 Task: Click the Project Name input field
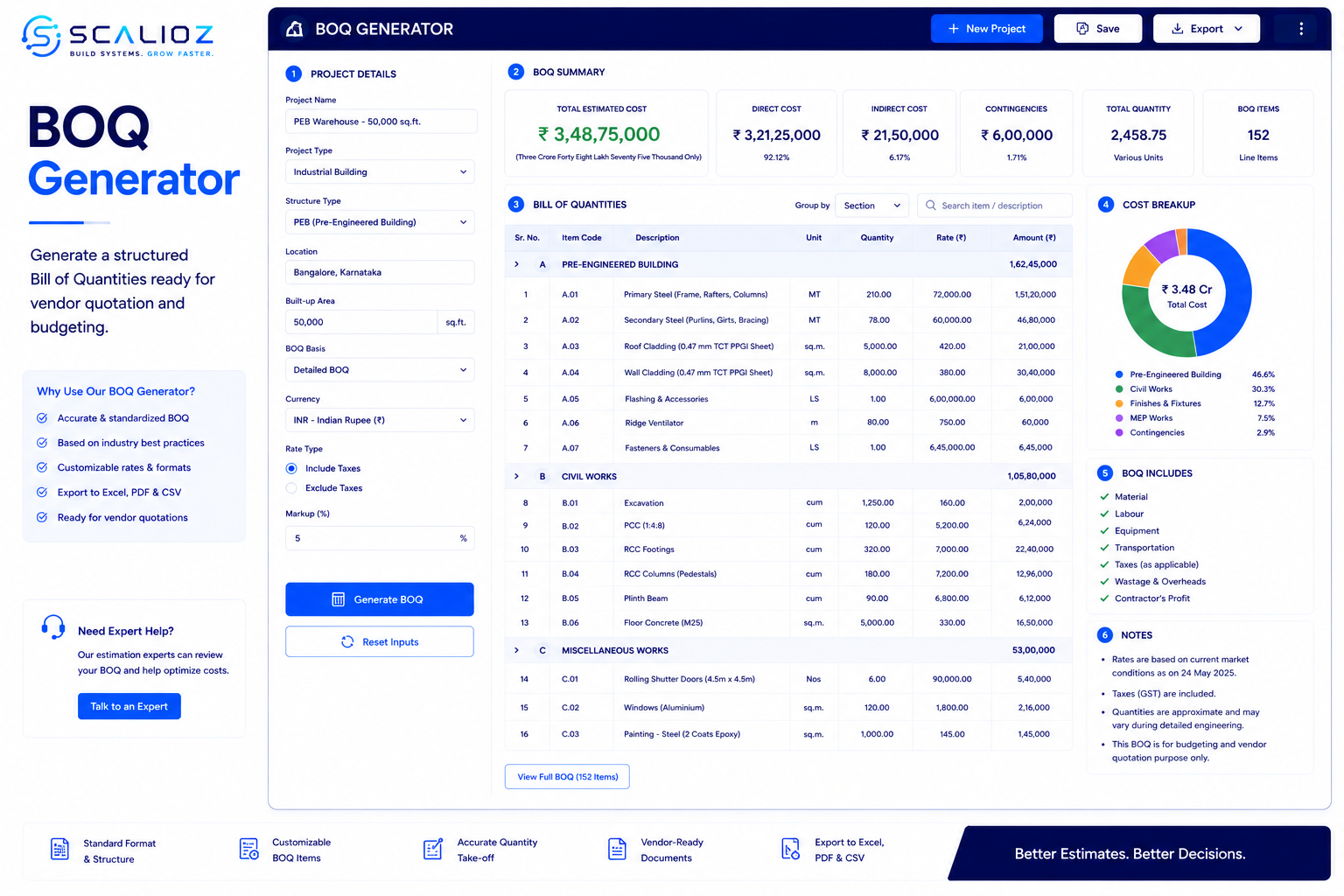pos(381,122)
